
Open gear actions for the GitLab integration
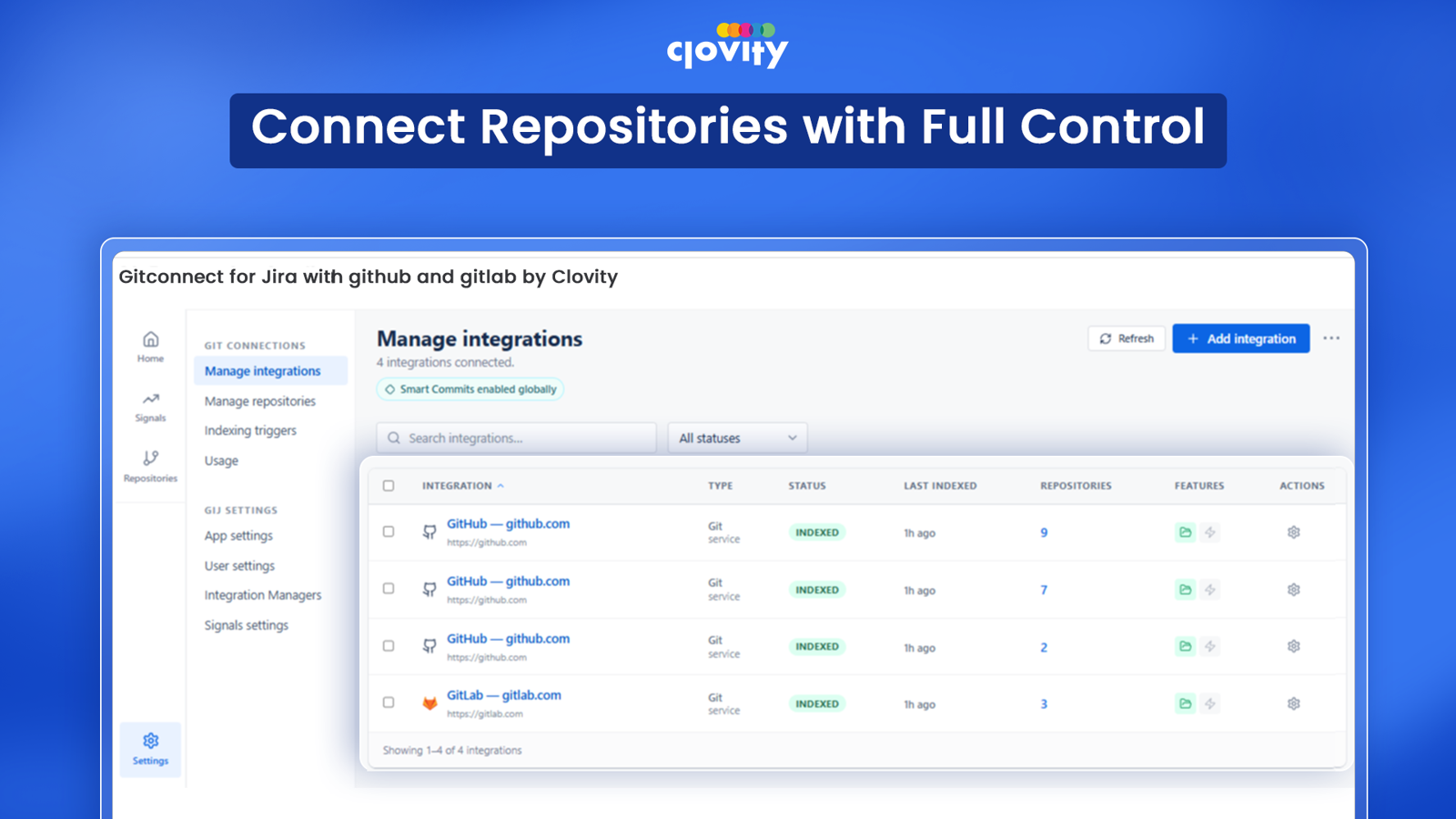pos(1294,703)
